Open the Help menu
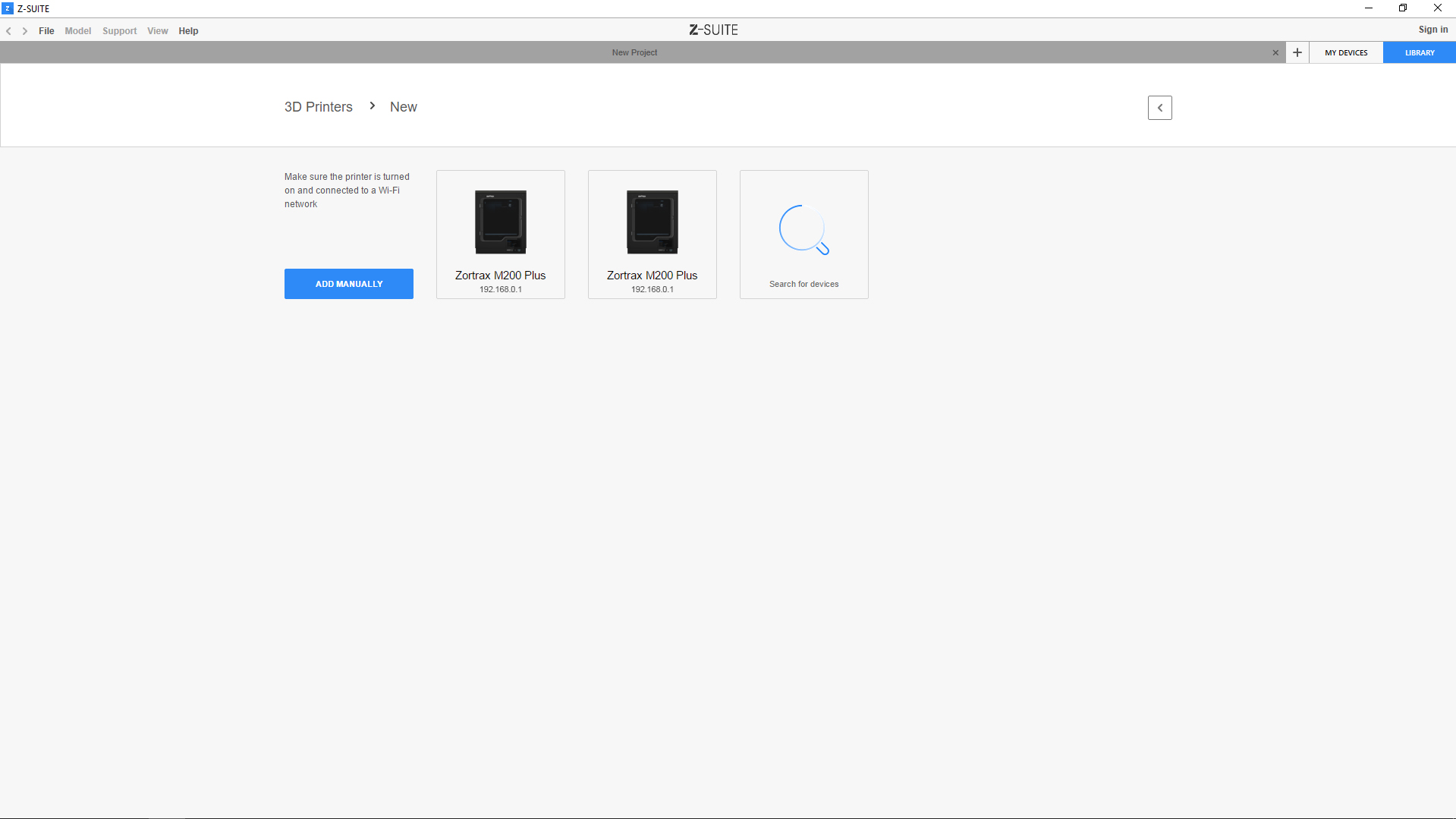Viewport: 1456px width, 819px height. (x=188, y=31)
